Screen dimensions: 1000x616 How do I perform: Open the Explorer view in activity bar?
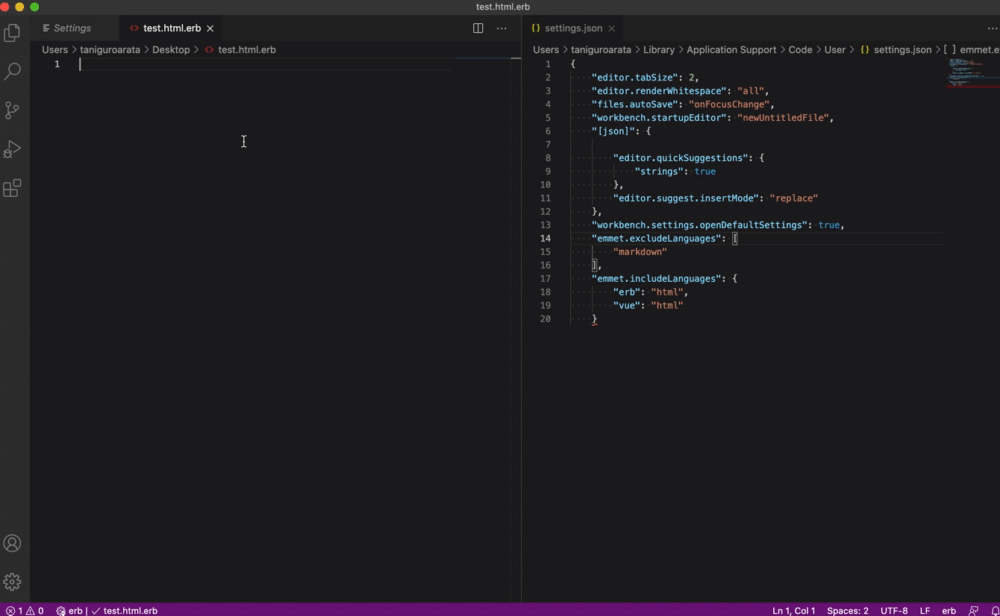tap(12, 33)
